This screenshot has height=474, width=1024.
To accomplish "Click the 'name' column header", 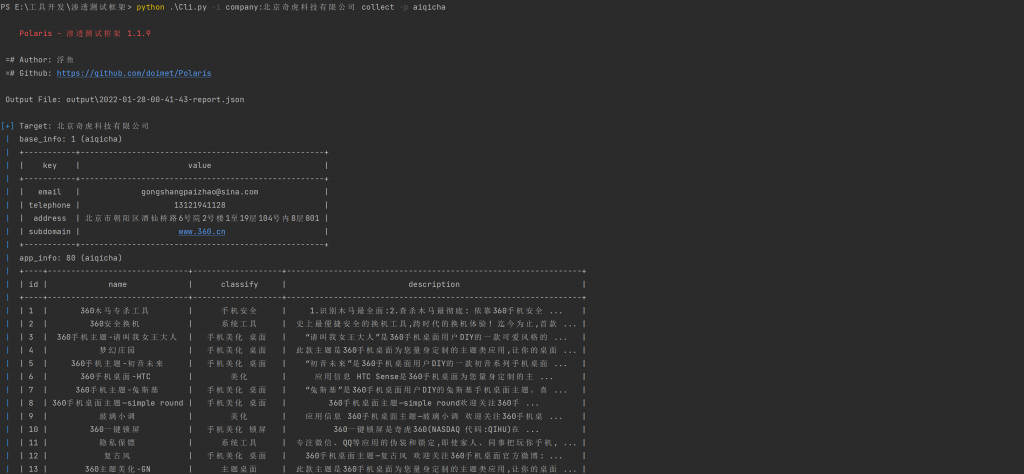I will [x=118, y=284].
